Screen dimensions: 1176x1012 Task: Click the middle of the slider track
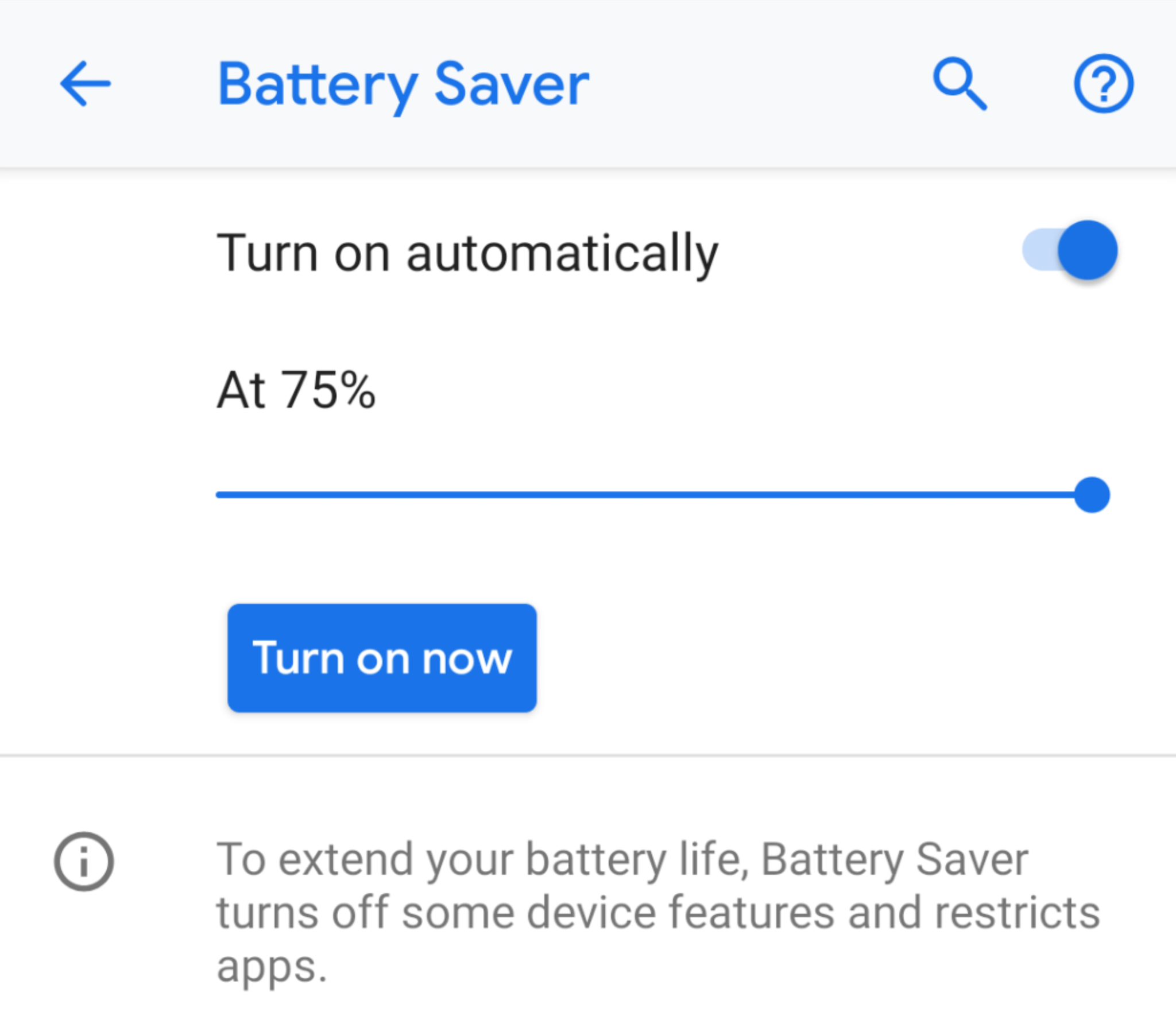coord(653,495)
